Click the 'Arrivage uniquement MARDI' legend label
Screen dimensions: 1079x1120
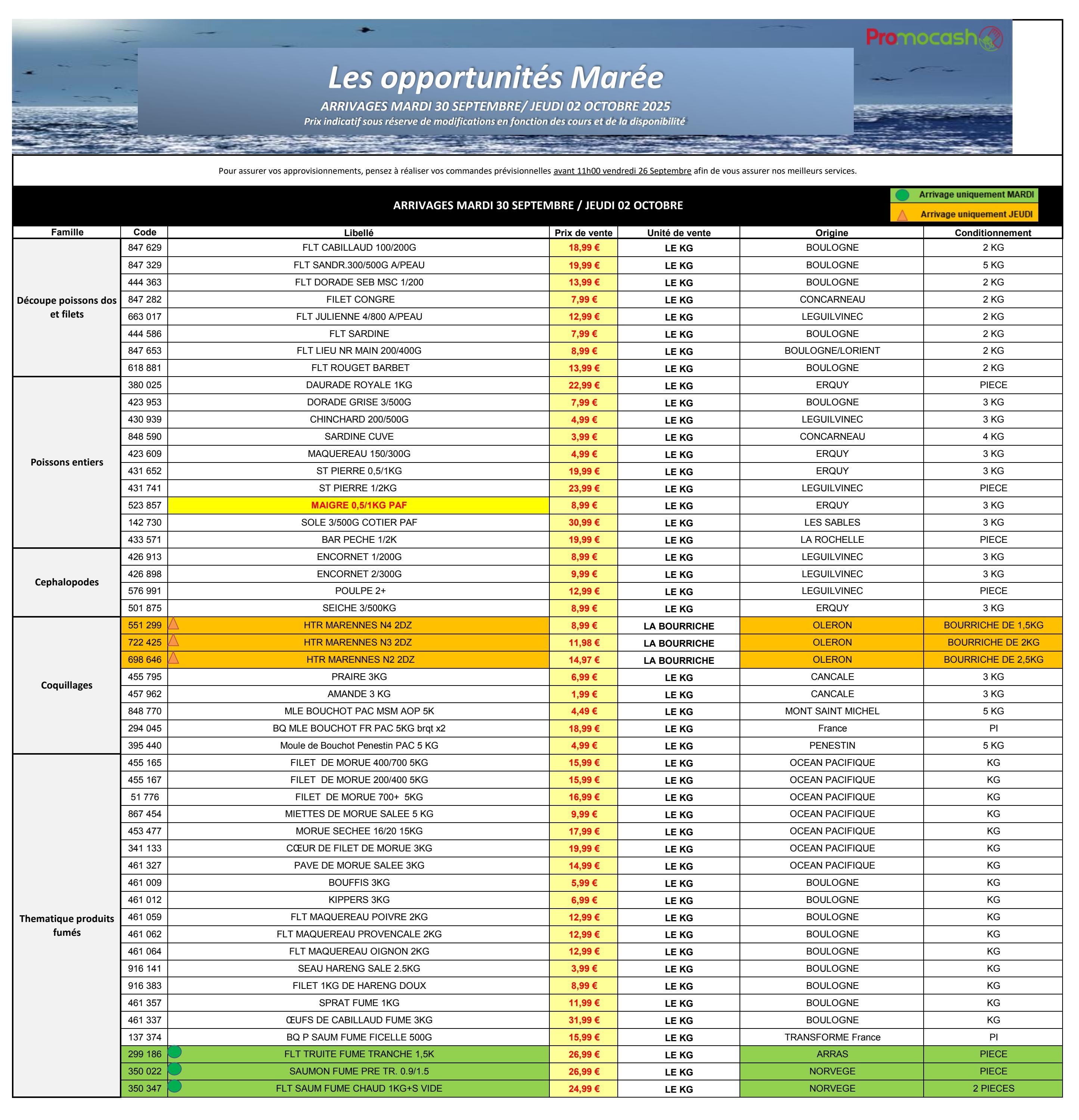(x=976, y=195)
